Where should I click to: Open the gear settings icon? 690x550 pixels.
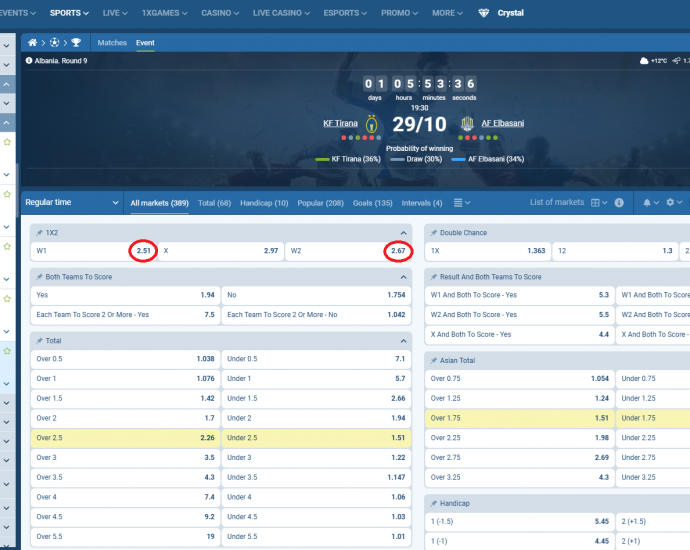(x=670, y=202)
